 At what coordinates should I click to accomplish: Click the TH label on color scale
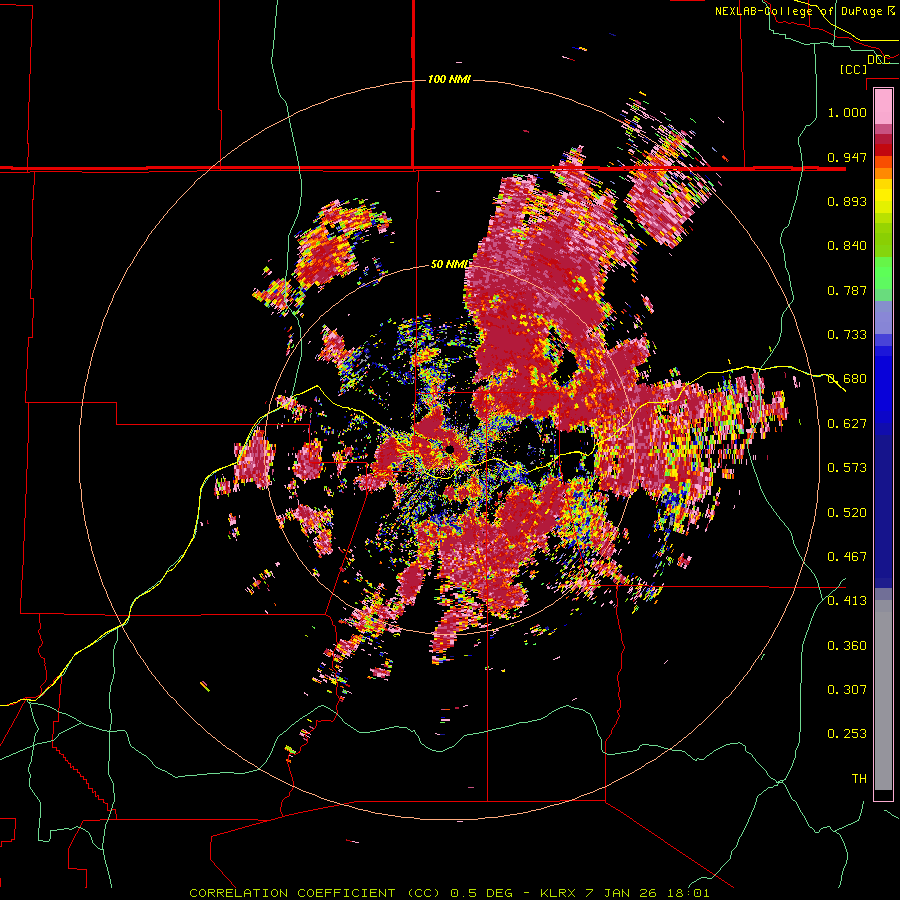pos(859,778)
